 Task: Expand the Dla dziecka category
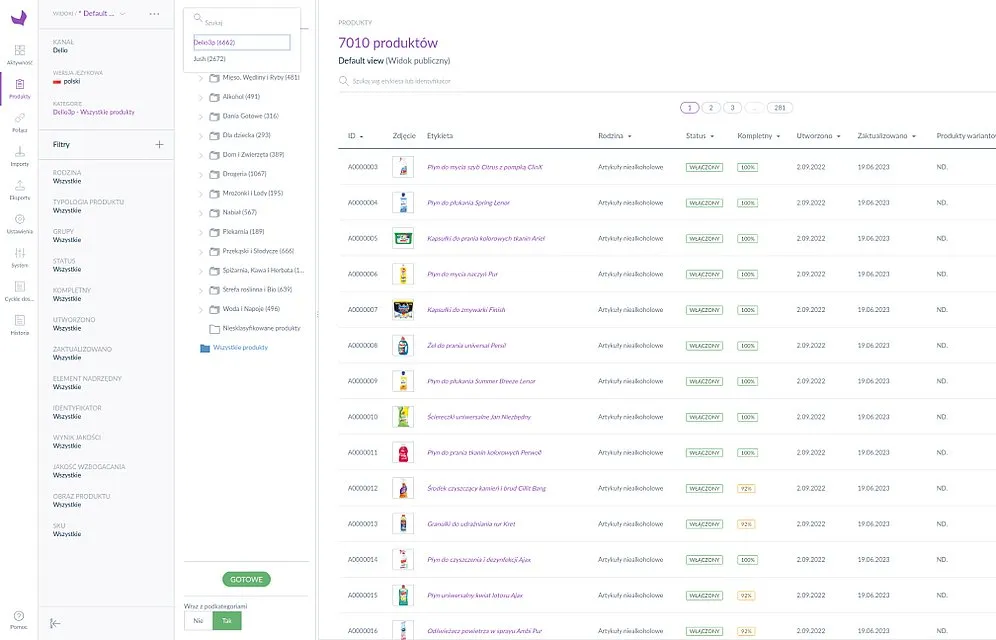coord(201,136)
